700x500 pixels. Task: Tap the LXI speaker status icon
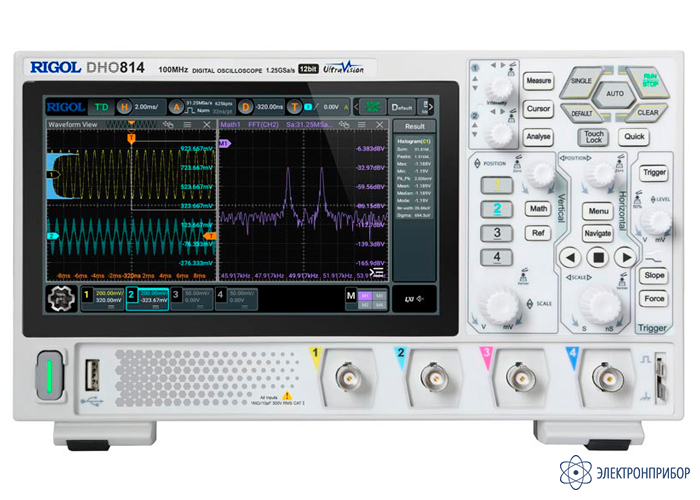coord(414,299)
